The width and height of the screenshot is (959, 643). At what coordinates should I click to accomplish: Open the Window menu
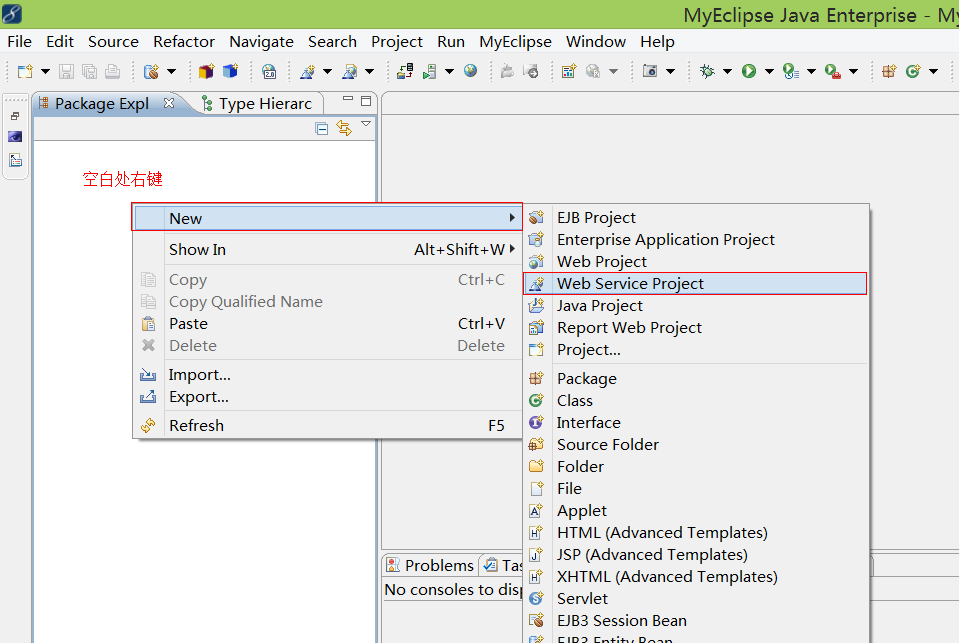click(x=596, y=42)
